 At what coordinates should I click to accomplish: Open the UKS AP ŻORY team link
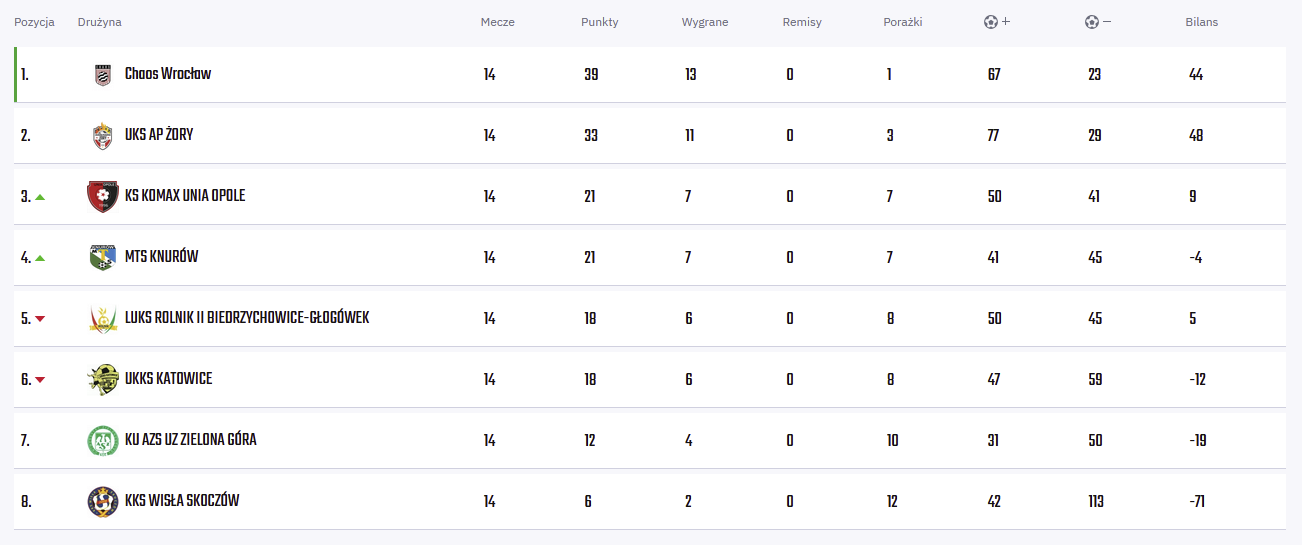(x=159, y=135)
